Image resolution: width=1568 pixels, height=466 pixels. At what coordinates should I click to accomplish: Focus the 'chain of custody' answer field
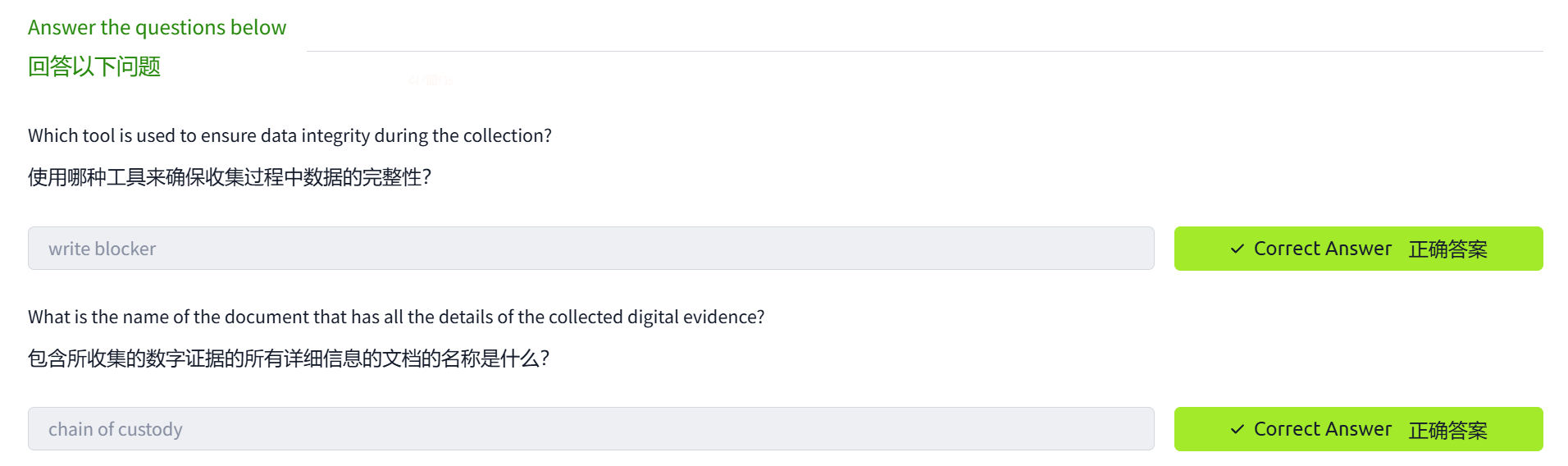590,429
